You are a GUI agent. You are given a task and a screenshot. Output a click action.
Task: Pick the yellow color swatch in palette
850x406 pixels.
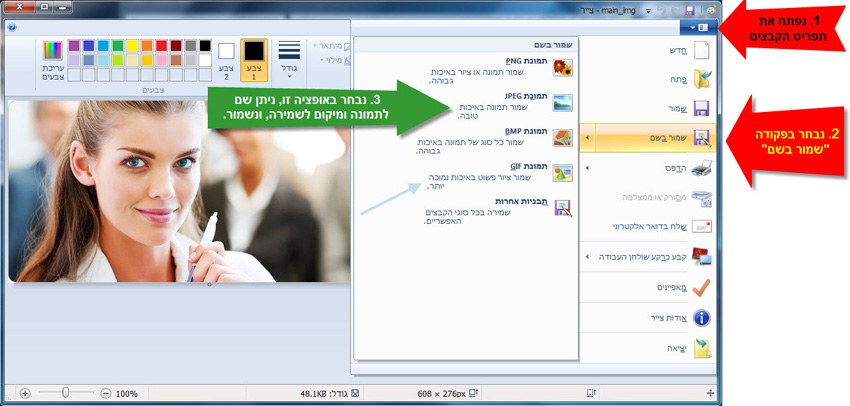132,46
